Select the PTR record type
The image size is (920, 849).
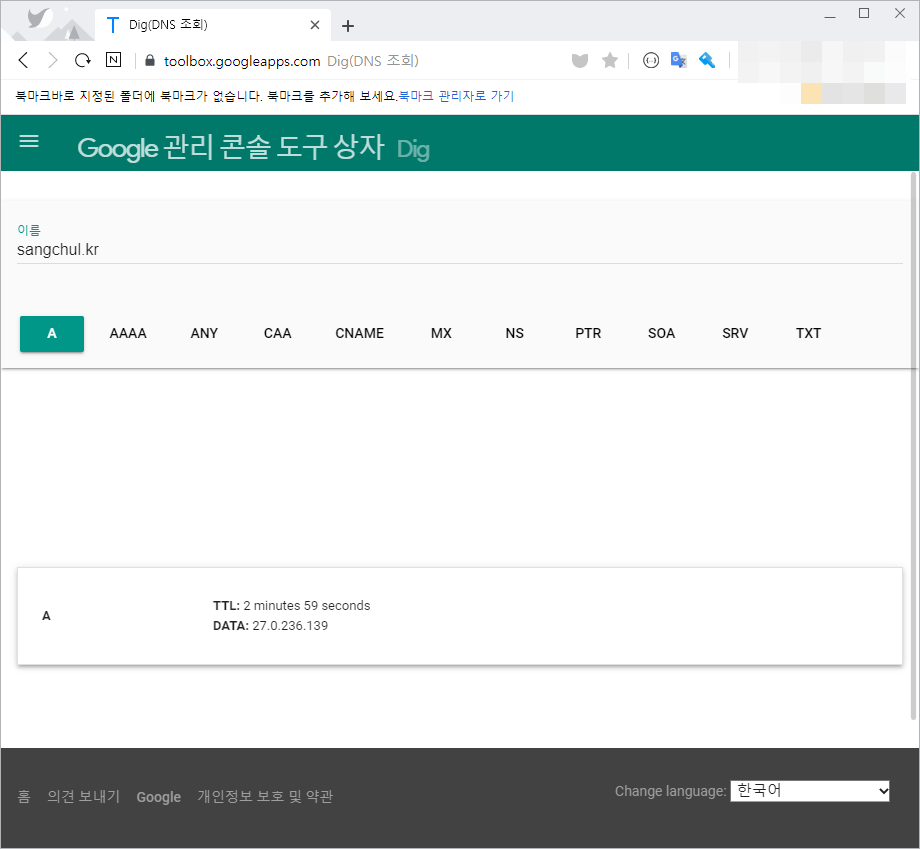click(x=588, y=334)
